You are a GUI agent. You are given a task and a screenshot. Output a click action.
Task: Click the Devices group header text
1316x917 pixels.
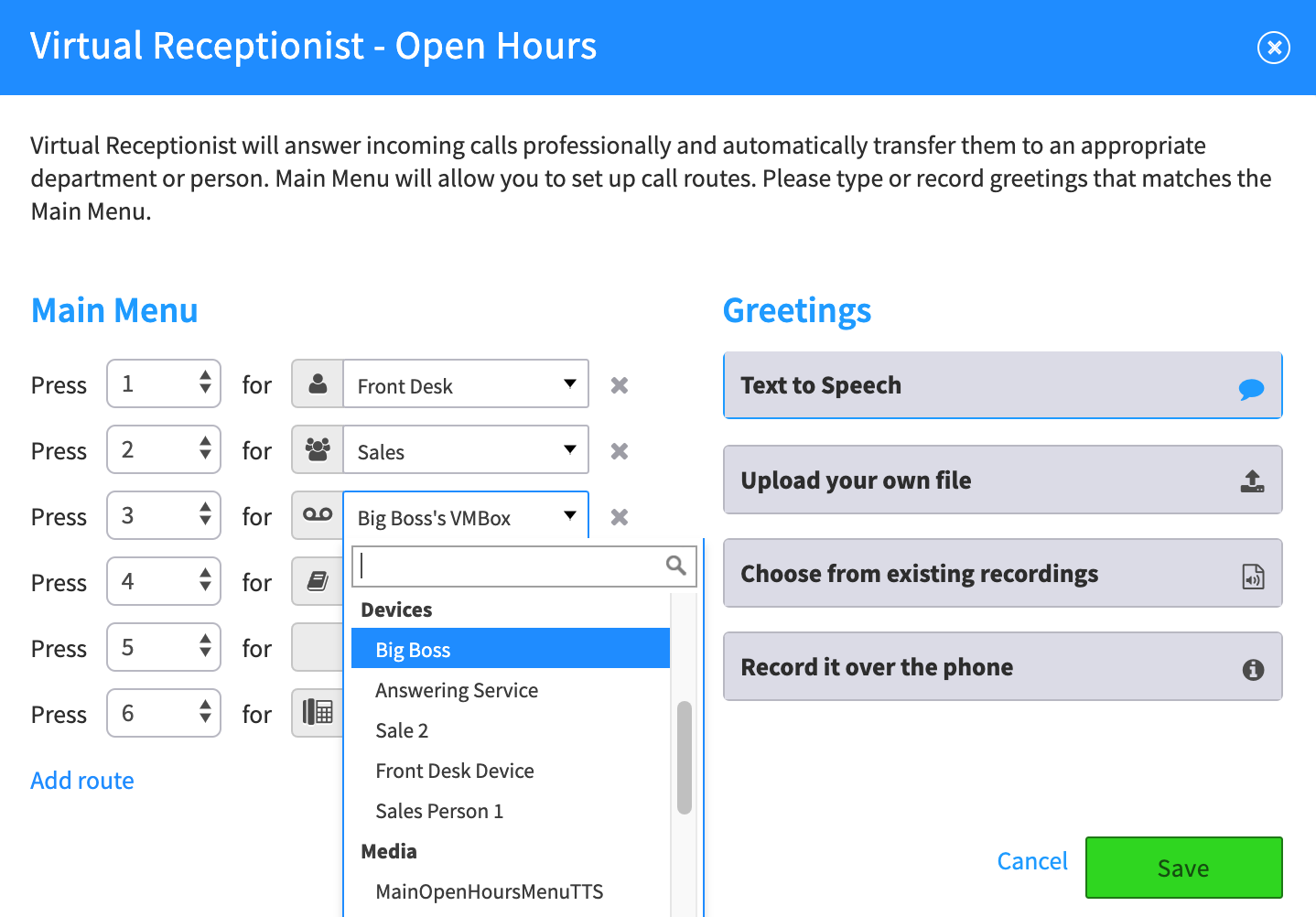click(x=396, y=610)
